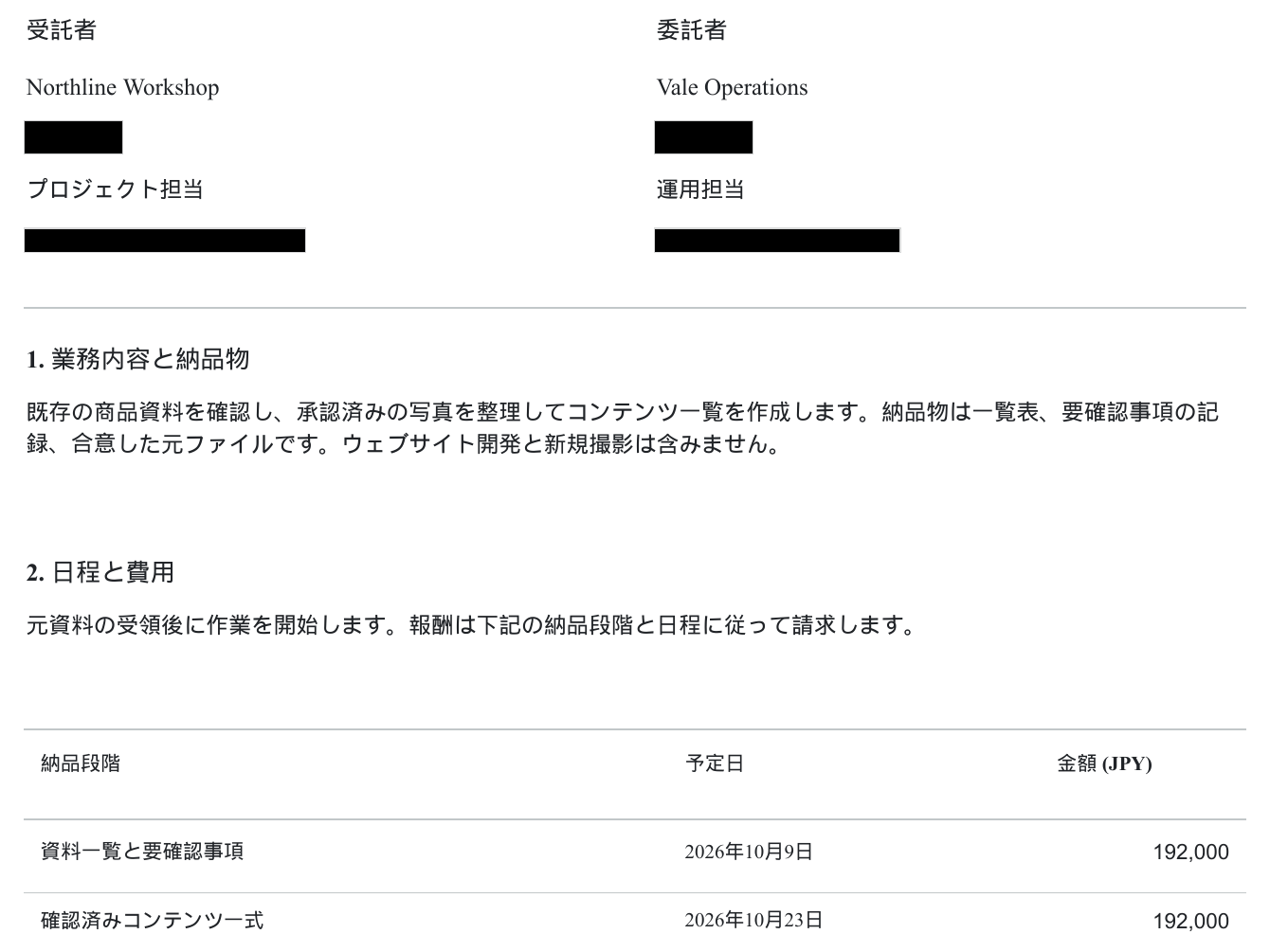Click the long redacted bar under 運用担当
The width and height of the screenshot is (1270, 952).
(x=777, y=240)
